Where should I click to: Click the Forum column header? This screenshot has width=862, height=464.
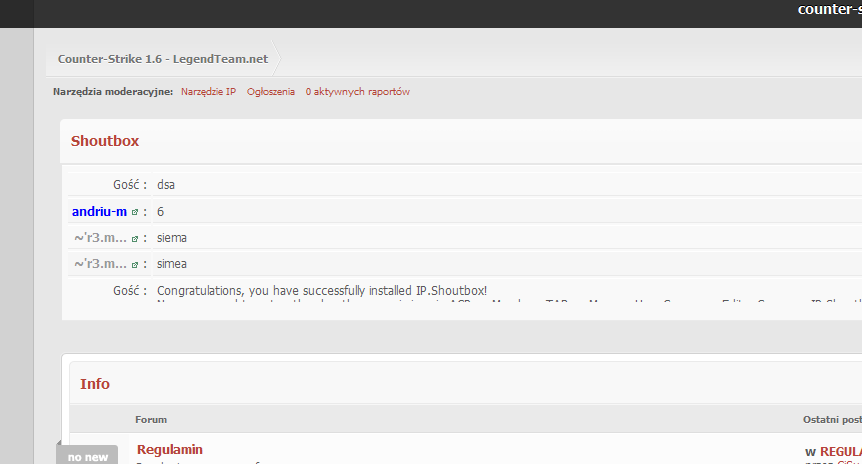(151, 419)
